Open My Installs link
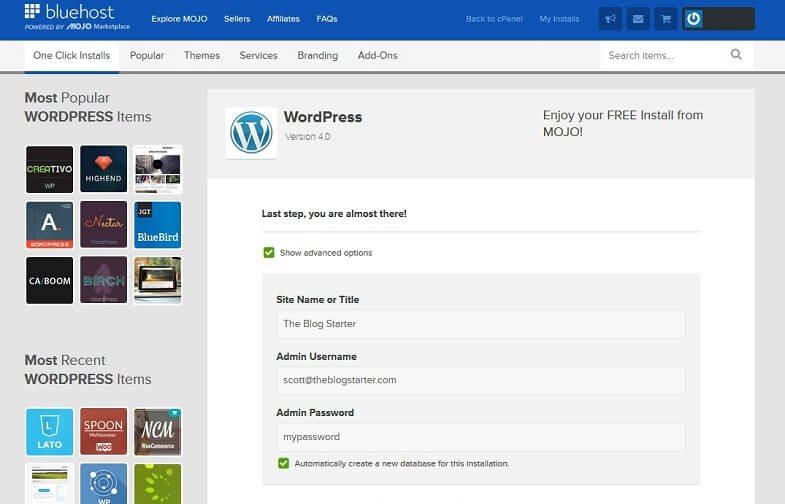 [559, 19]
